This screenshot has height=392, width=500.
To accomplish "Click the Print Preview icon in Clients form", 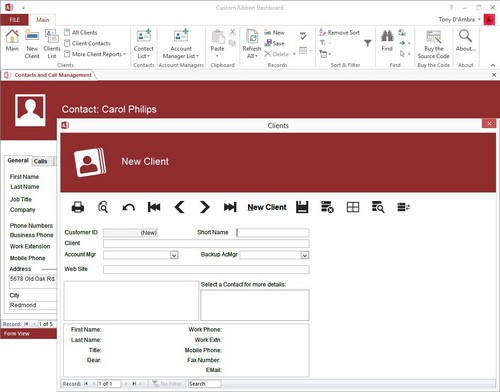I will [103, 207].
